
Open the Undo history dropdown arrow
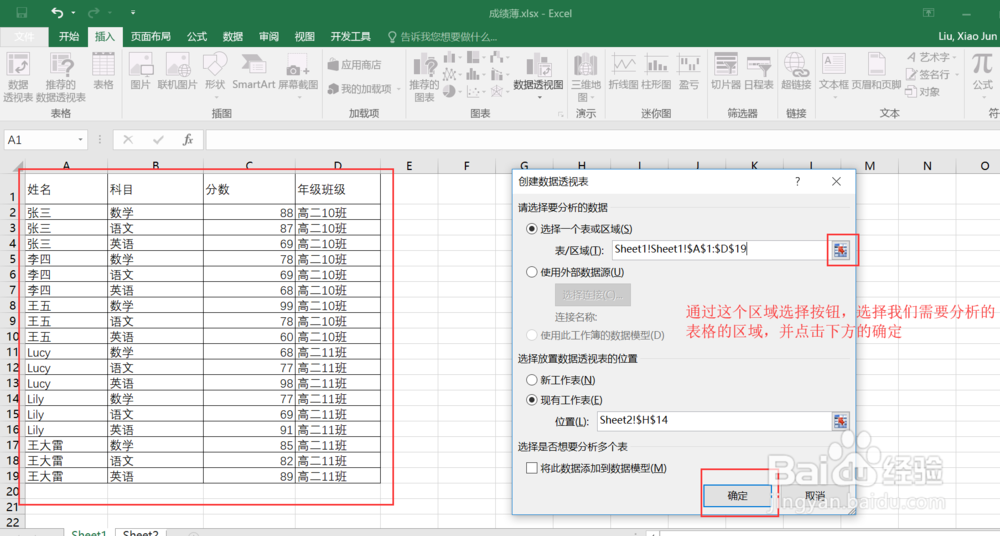pyautogui.click(x=73, y=13)
